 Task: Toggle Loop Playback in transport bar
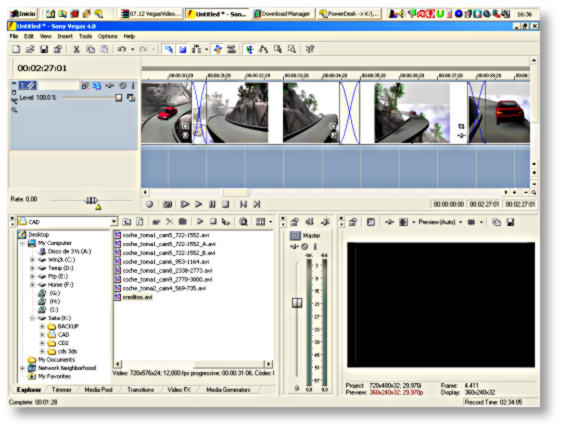(167, 204)
